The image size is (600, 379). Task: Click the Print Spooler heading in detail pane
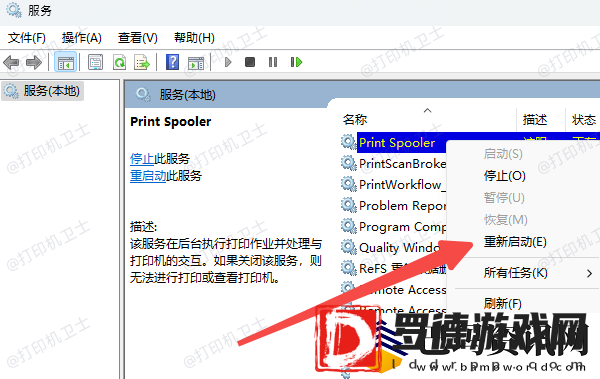tap(171, 122)
